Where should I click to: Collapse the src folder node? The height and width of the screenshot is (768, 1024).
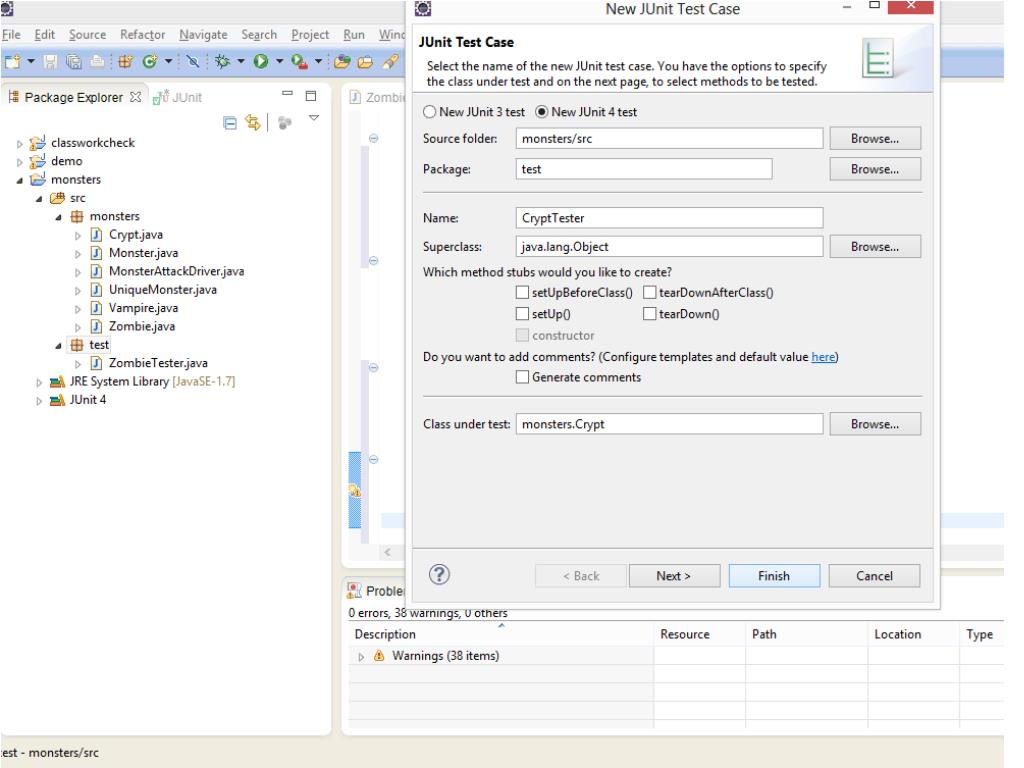(39, 199)
